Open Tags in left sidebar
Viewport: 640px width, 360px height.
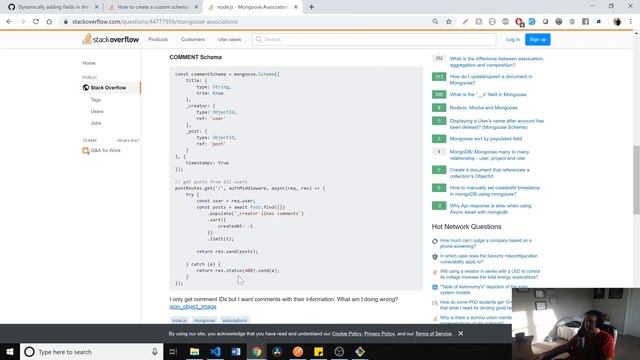click(x=96, y=100)
